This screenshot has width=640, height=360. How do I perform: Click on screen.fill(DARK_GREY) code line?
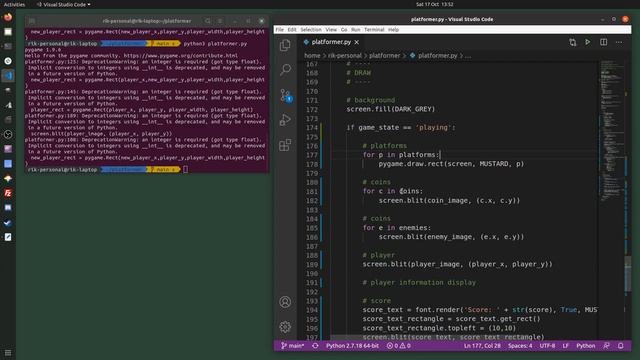pyautogui.click(x=391, y=109)
